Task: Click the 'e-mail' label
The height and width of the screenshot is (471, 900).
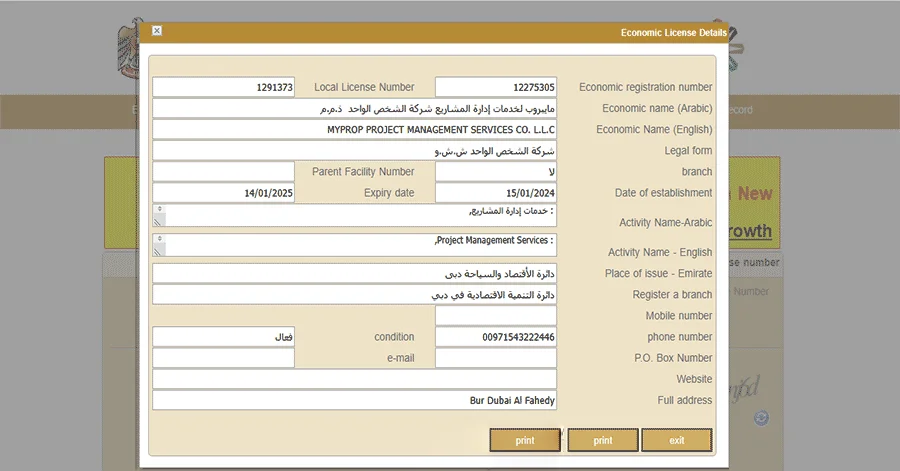Action: pos(400,358)
